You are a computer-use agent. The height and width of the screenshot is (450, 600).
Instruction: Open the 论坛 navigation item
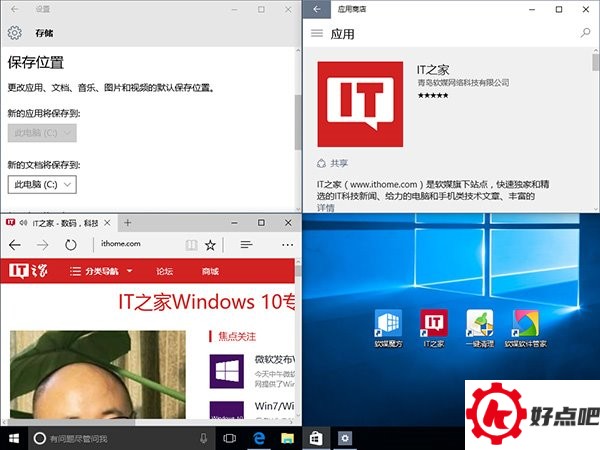click(164, 271)
